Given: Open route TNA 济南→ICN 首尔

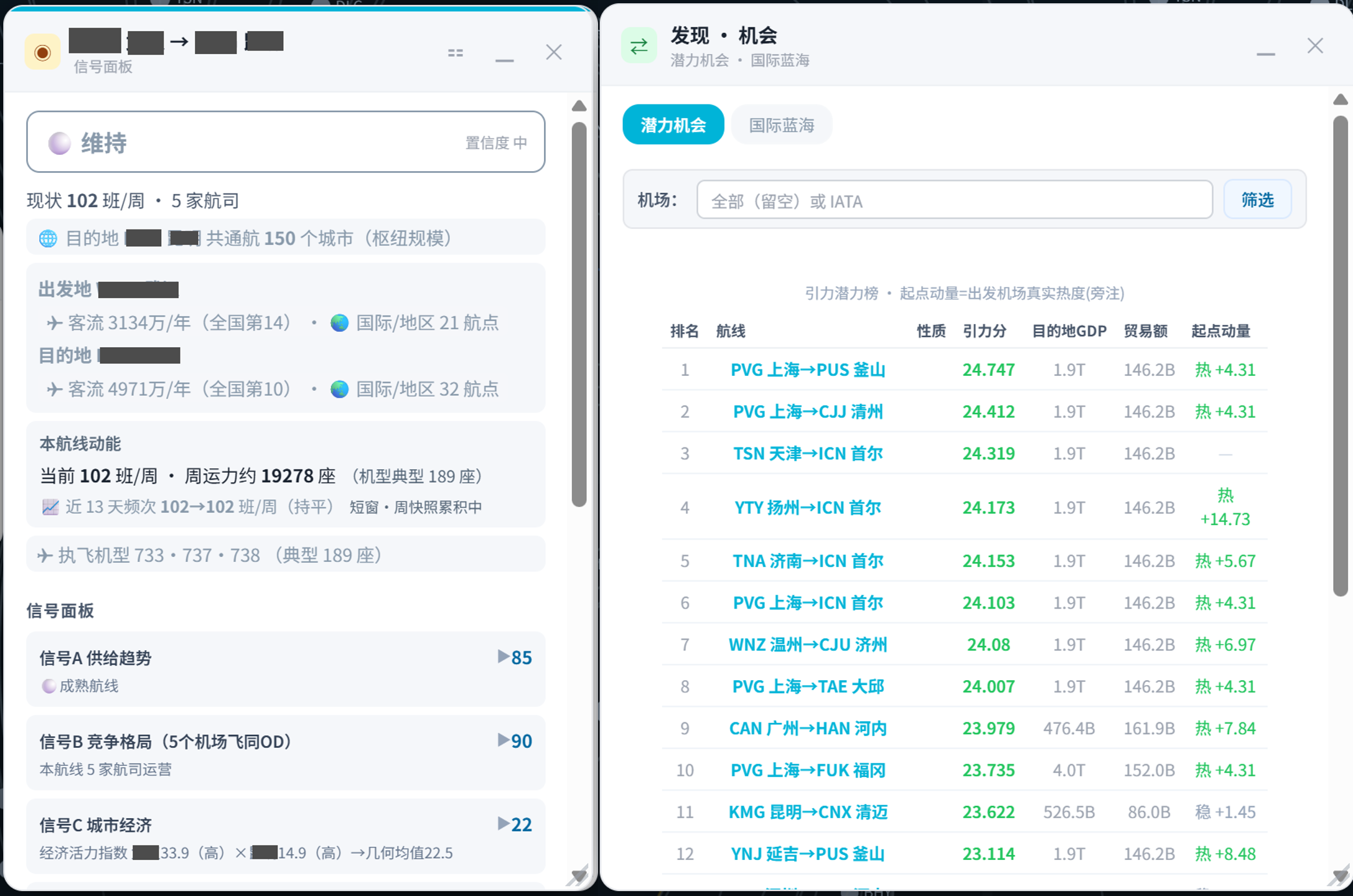Looking at the screenshot, I should point(807,561).
